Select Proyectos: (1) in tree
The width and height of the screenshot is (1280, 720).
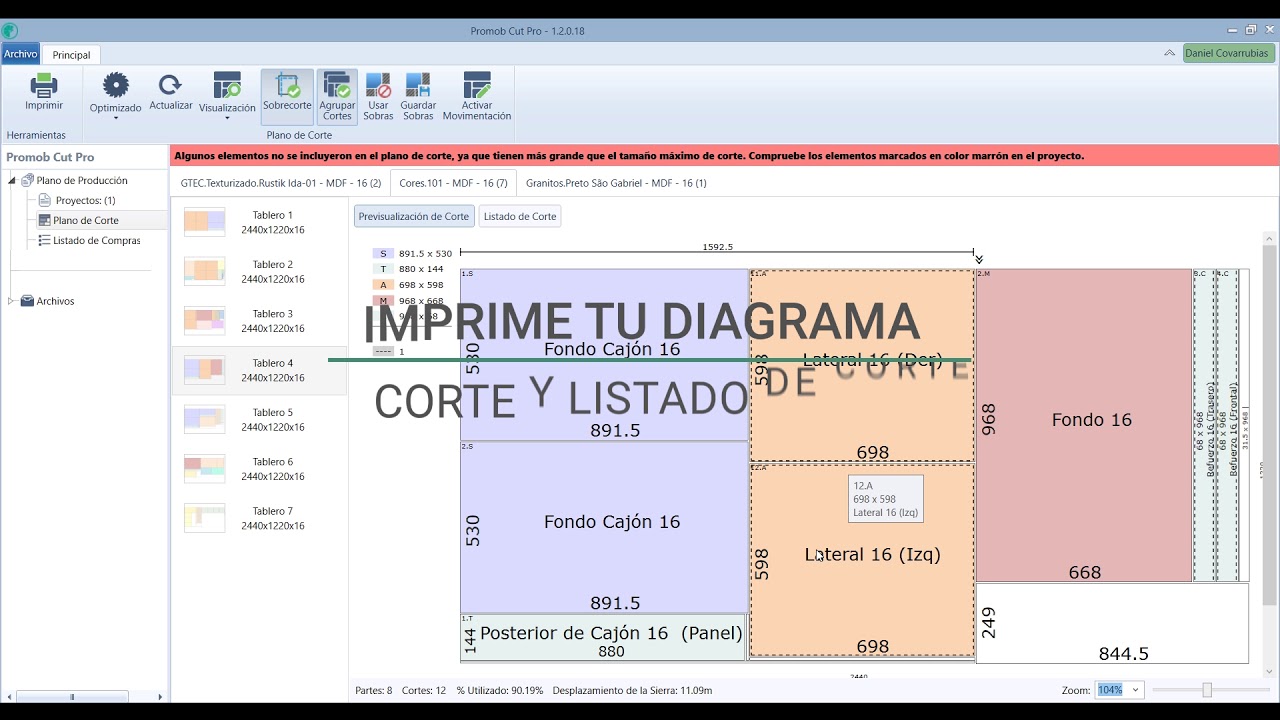coord(85,200)
